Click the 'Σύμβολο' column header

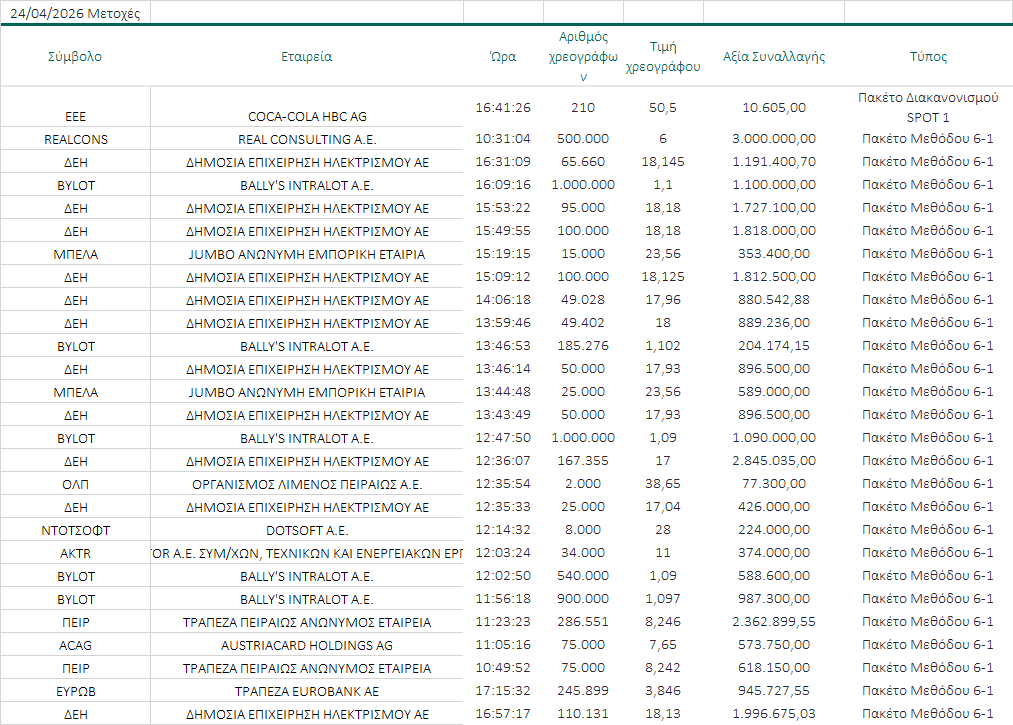75,57
